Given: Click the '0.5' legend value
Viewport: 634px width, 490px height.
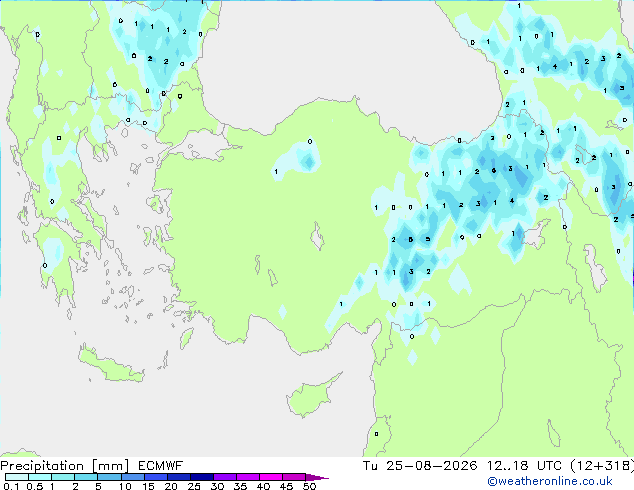Looking at the screenshot, I should (35, 486).
